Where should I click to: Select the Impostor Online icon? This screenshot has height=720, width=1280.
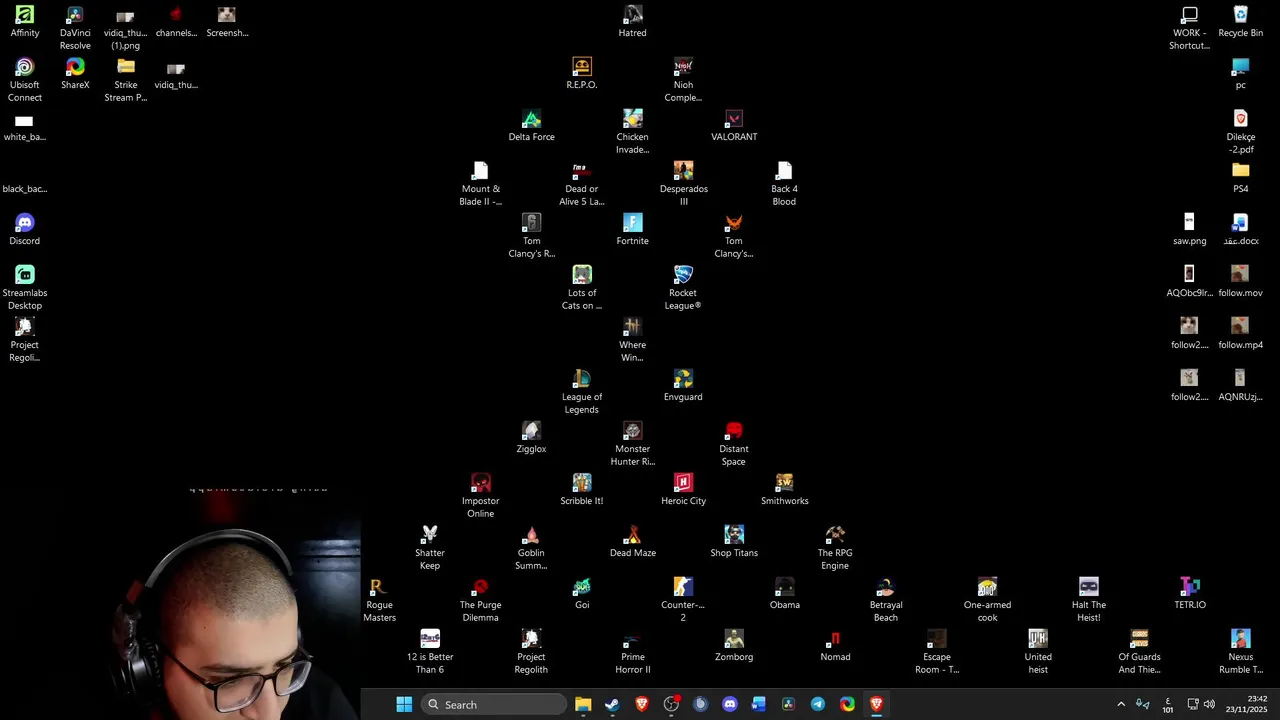[x=481, y=496]
